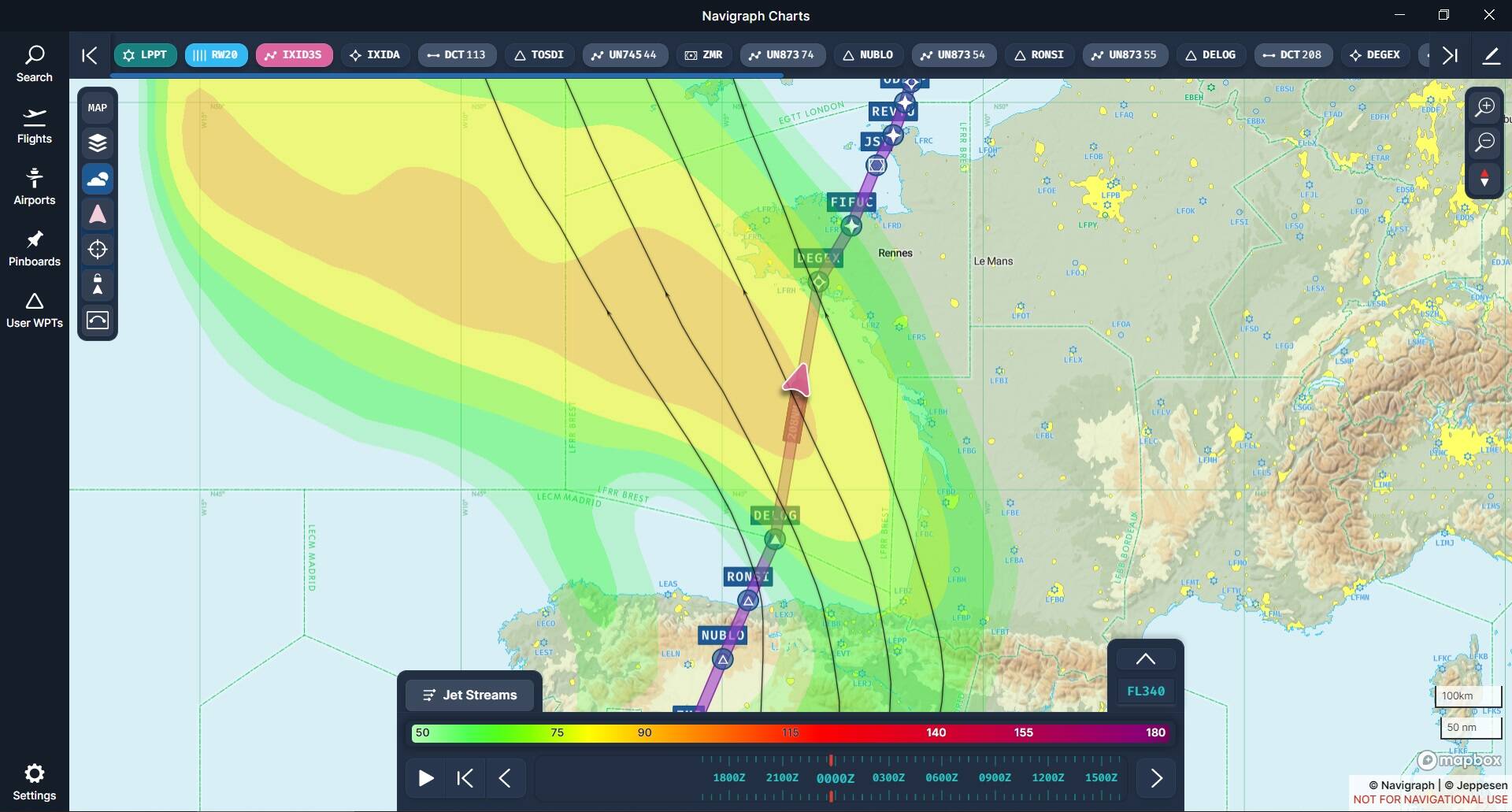This screenshot has width=1512, height=812.
Task: Toggle the weather overlay cloud button
Action: 98,179
